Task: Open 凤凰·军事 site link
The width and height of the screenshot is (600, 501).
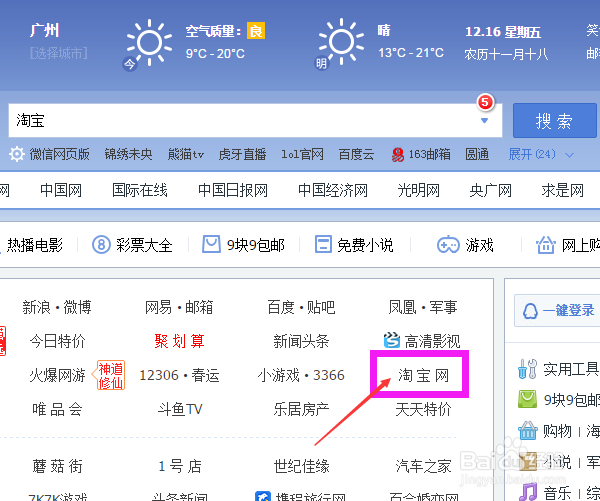Action: tap(423, 307)
